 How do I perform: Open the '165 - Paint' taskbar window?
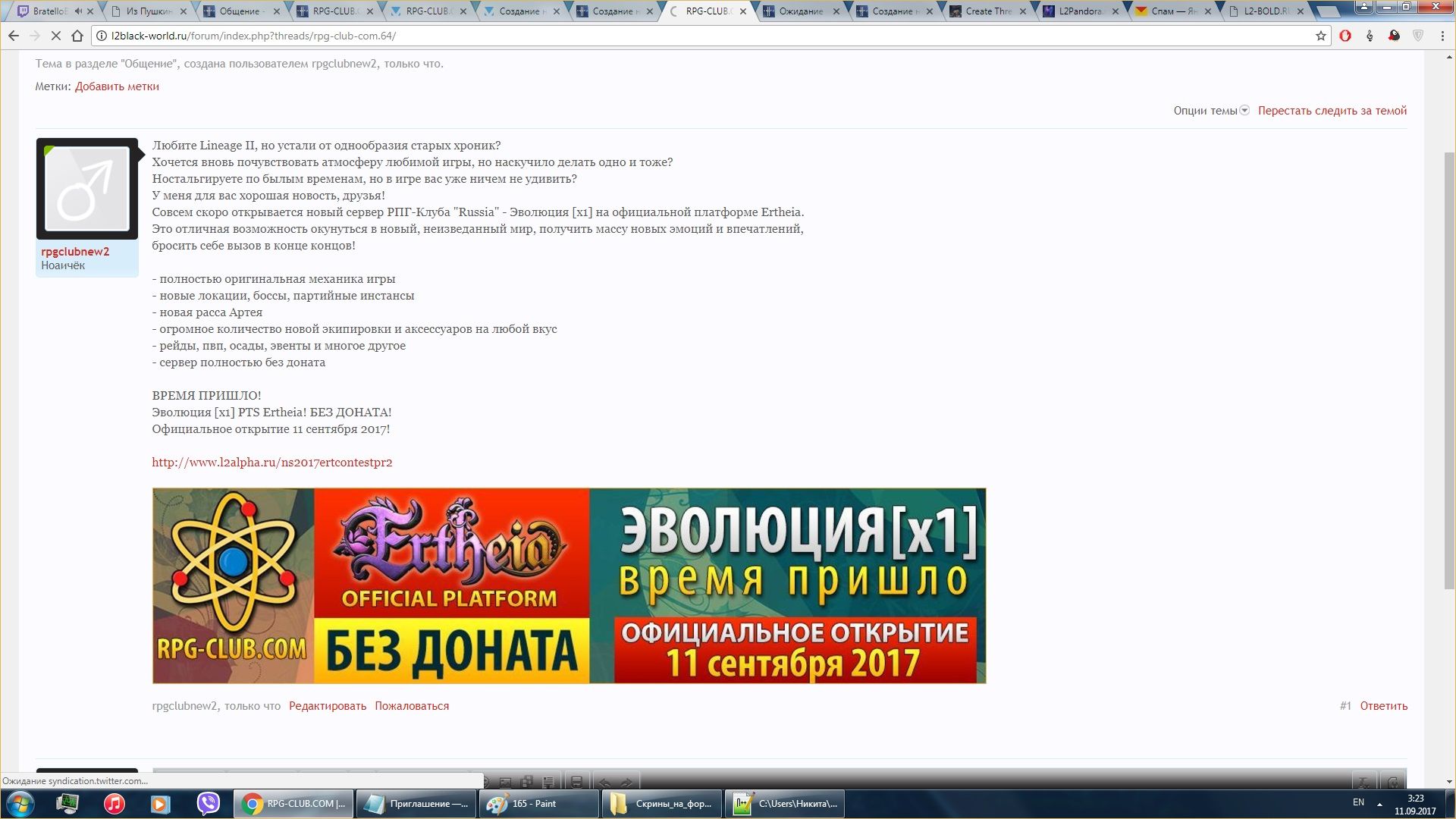[x=539, y=804]
